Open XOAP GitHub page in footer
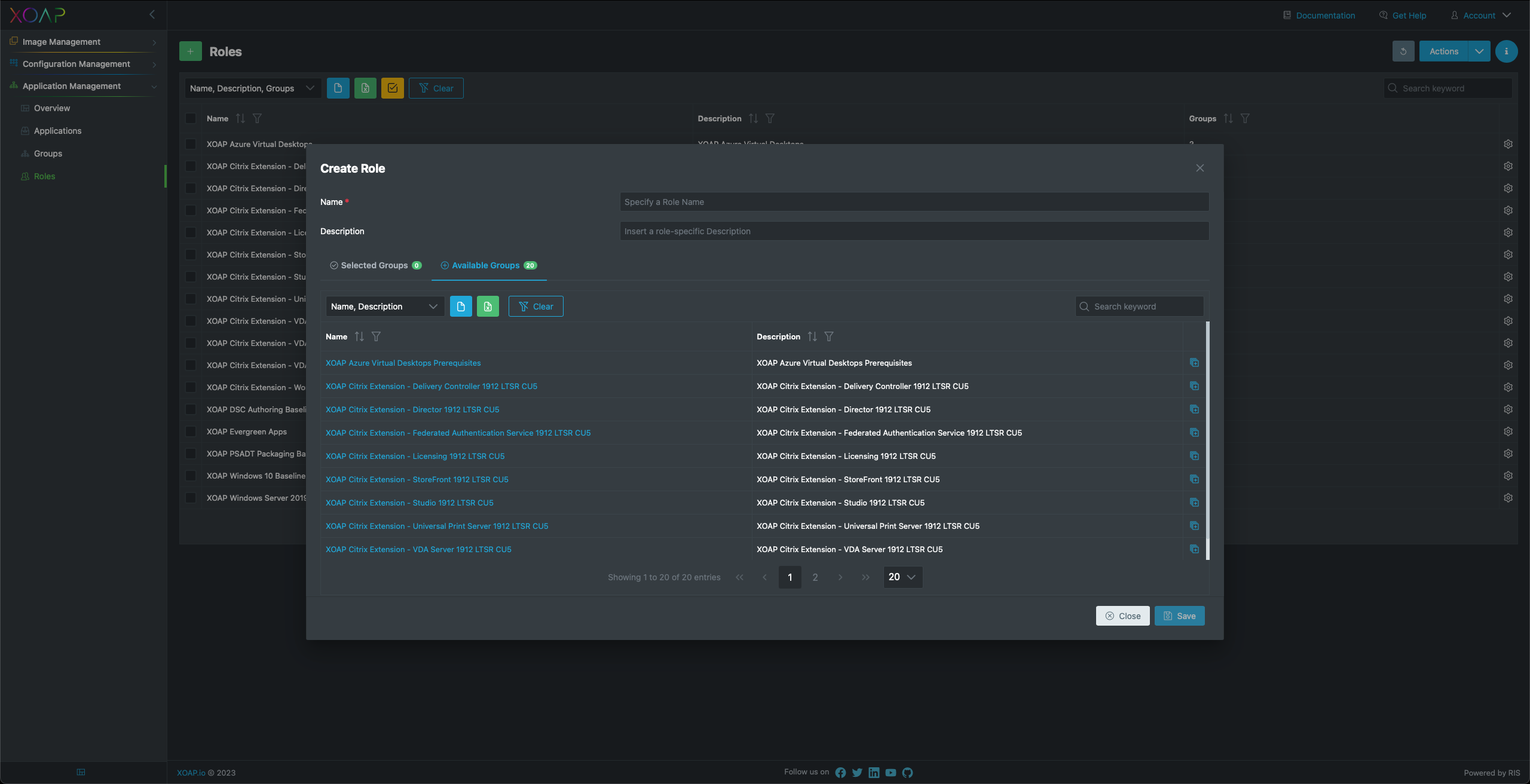The height and width of the screenshot is (784, 1530). 907,773
